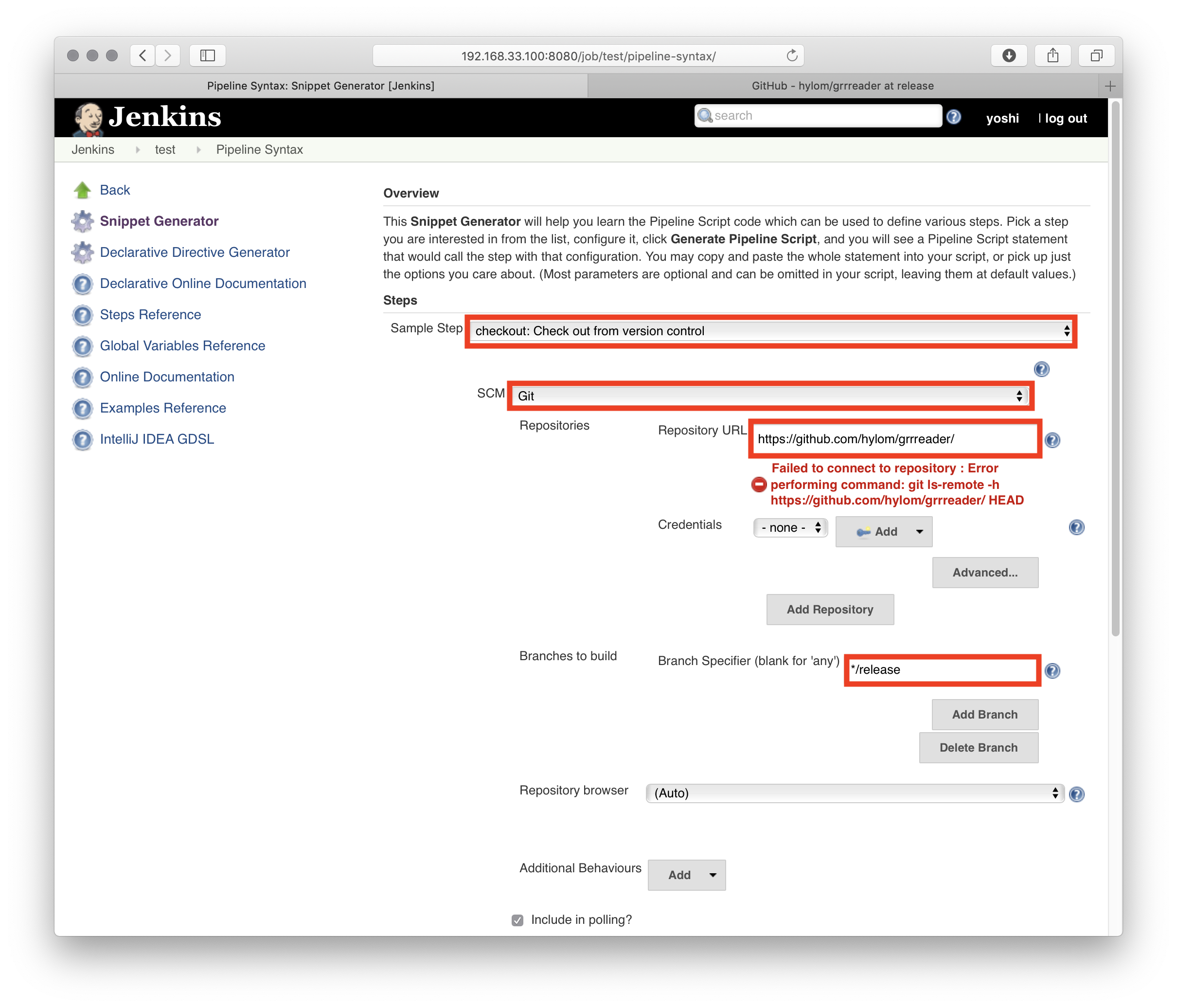
Task: Switch to the Pipeline Syntax Snippet Generator tab
Action: click(x=321, y=87)
